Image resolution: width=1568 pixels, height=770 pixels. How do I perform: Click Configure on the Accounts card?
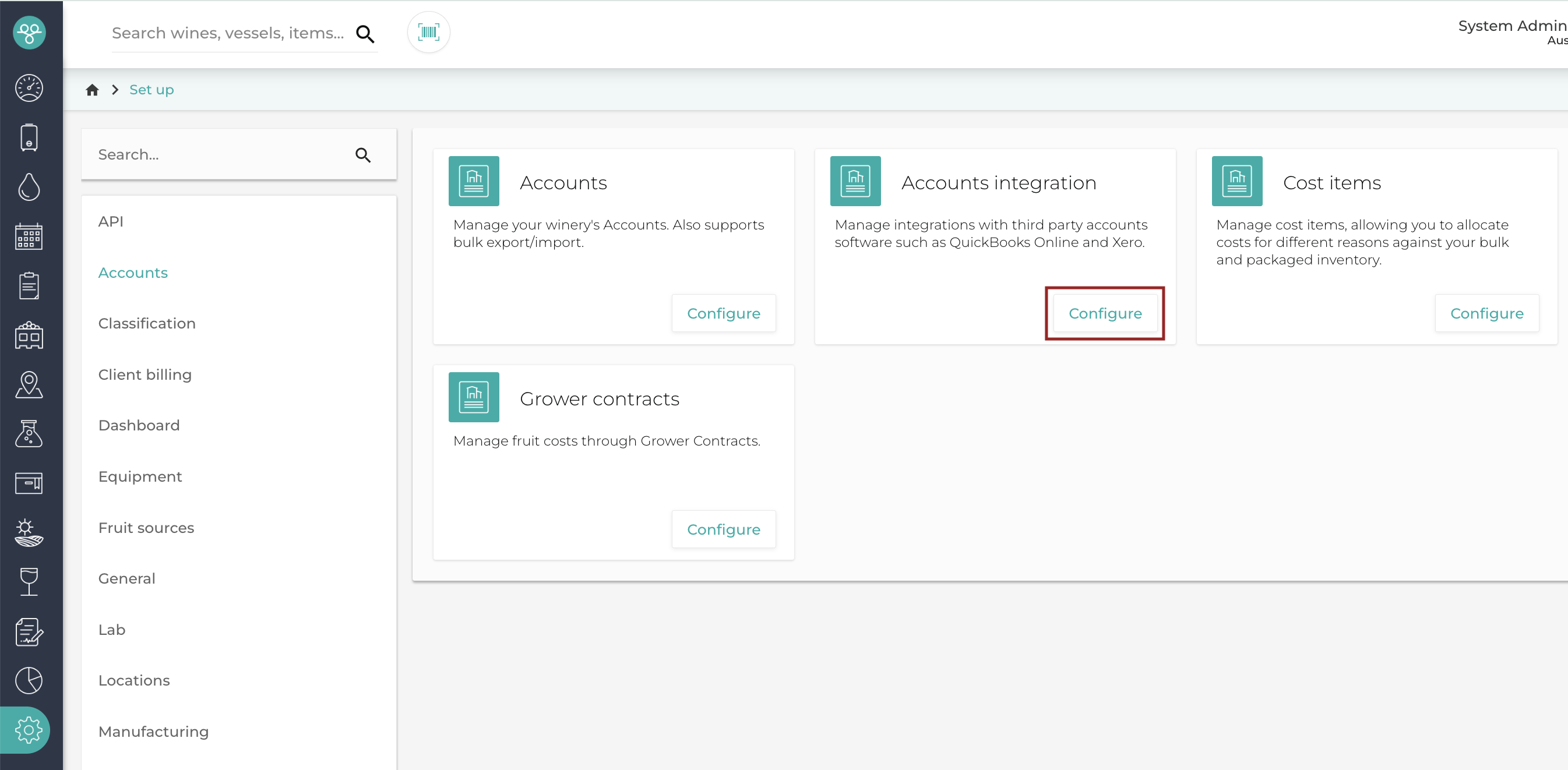pos(724,313)
